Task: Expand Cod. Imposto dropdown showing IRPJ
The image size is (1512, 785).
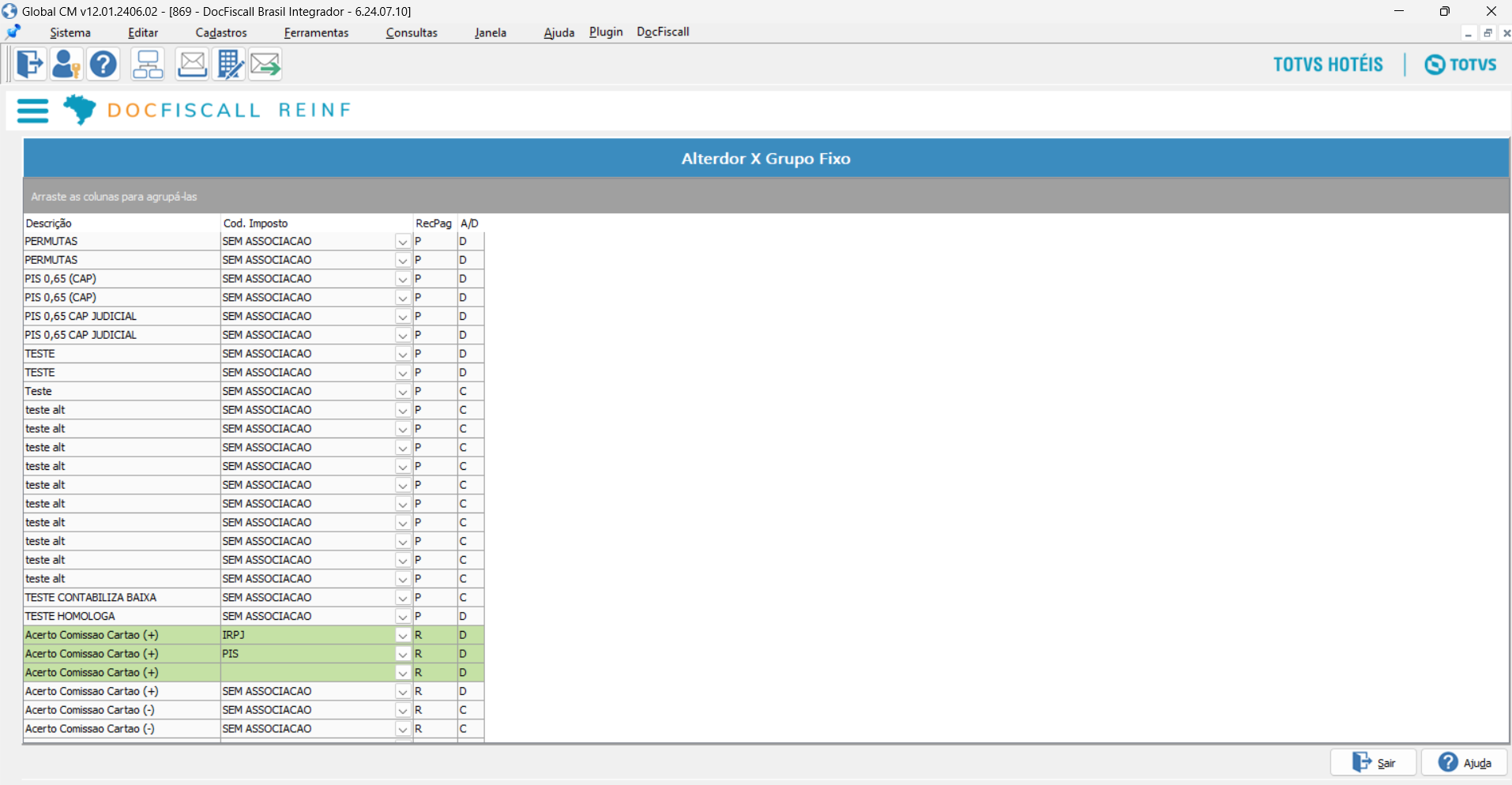Action: (x=403, y=635)
